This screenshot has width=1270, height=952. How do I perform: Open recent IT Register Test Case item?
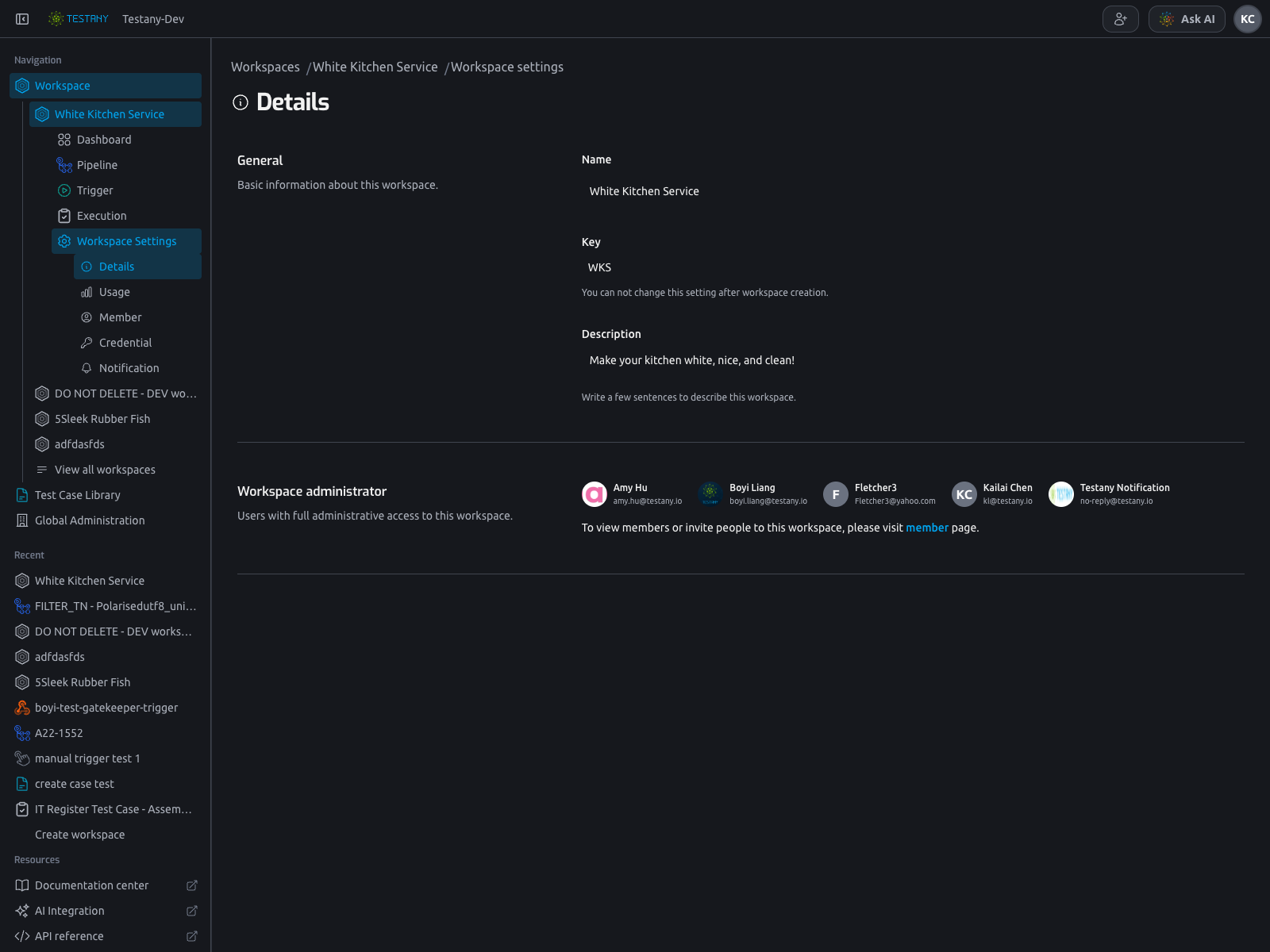click(x=106, y=809)
